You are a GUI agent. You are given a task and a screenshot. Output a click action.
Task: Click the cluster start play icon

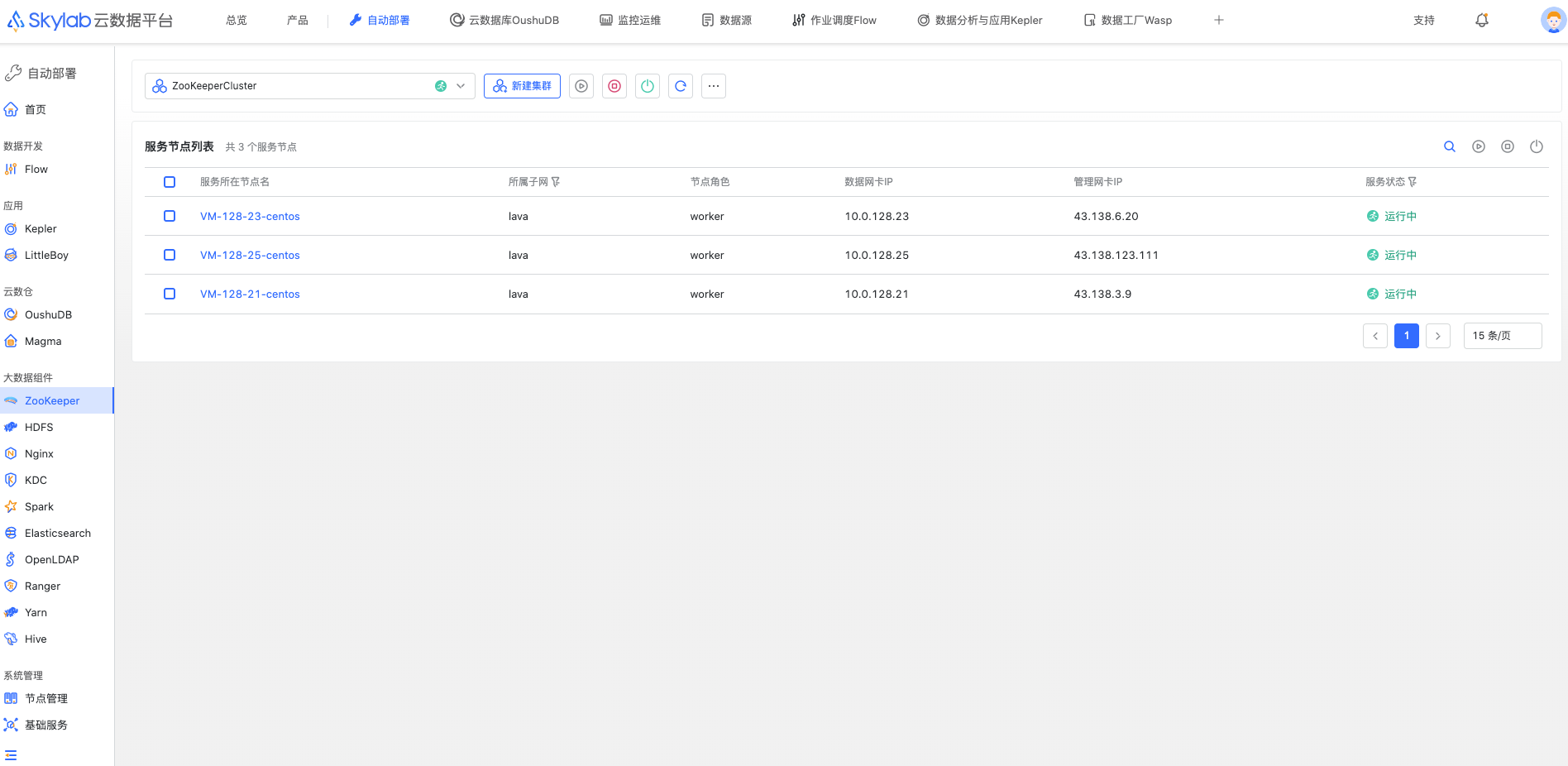(x=581, y=86)
